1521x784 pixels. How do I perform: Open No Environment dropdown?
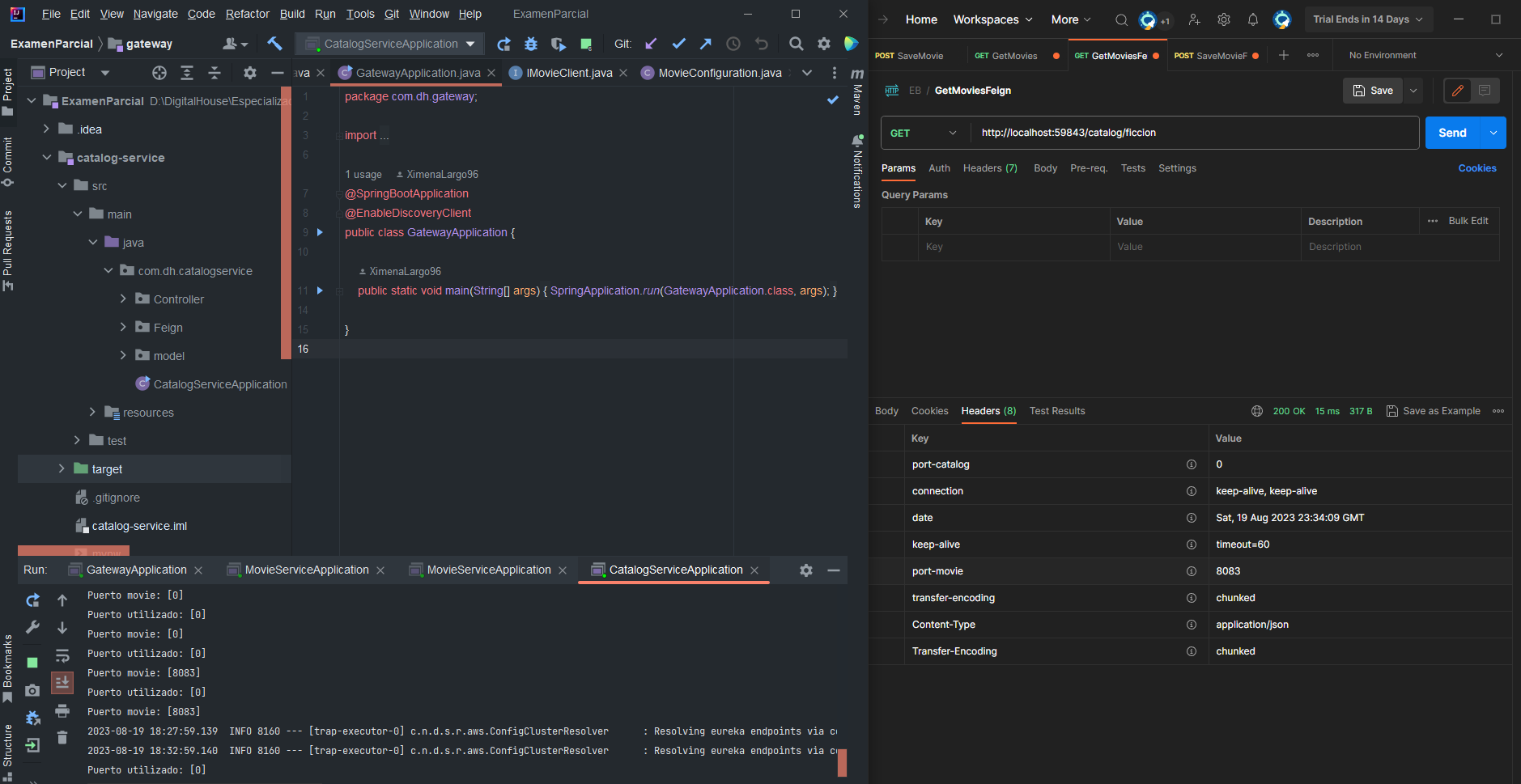(x=1425, y=55)
